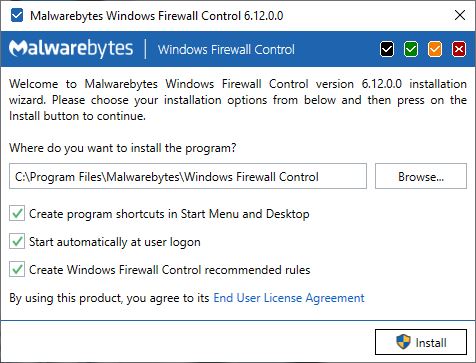Click the green shield icon in header
Image resolution: width=476 pixels, height=363 pixels.
pyautogui.click(x=411, y=49)
